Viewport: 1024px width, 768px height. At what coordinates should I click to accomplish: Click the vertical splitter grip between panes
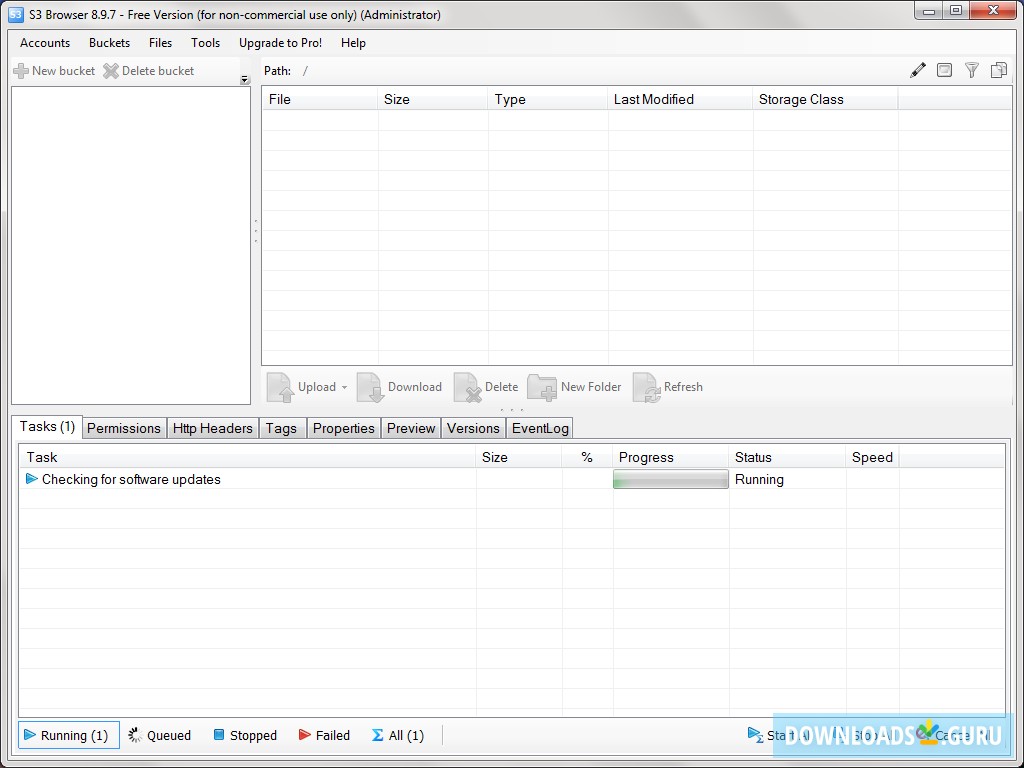coord(255,231)
